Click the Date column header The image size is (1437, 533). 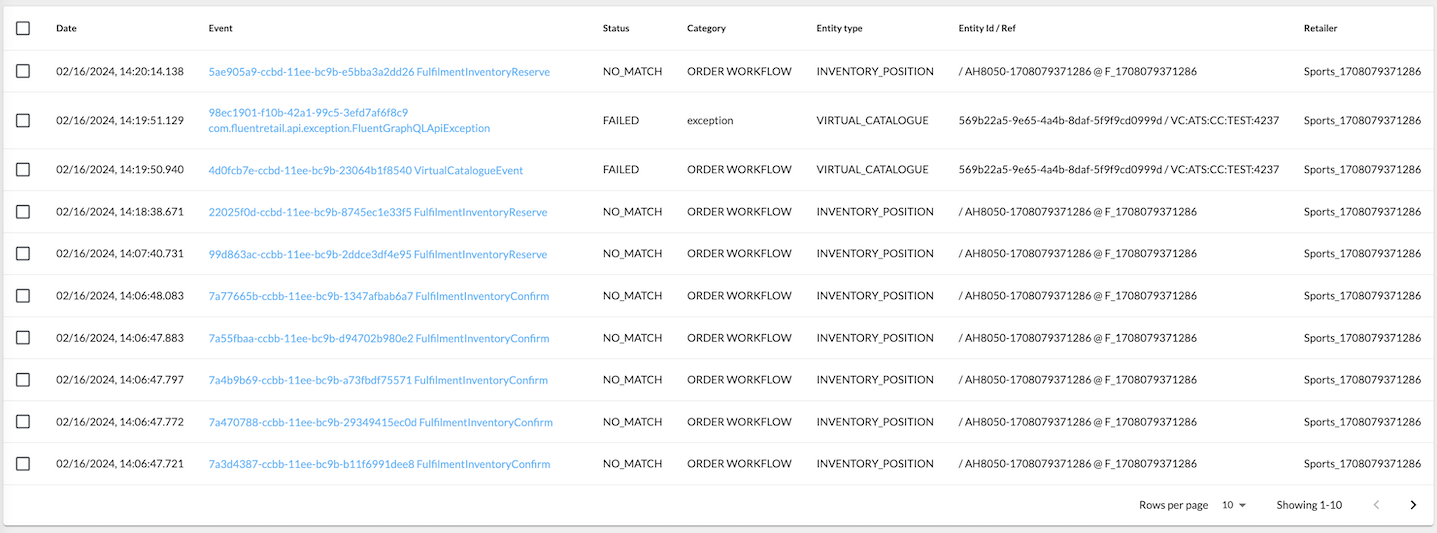(66, 28)
